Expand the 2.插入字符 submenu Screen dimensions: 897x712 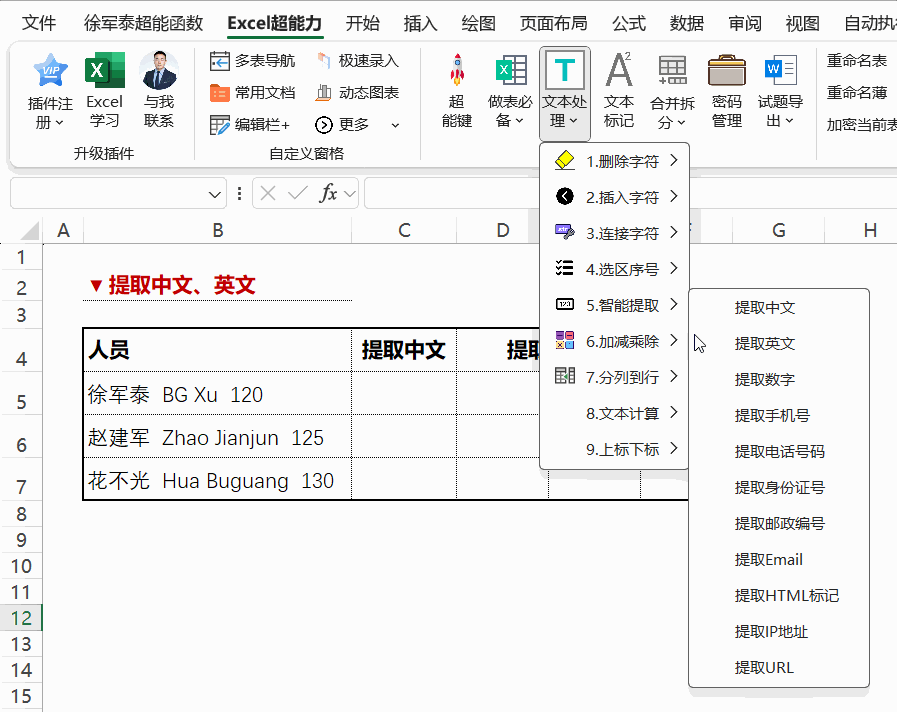coord(674,196)
